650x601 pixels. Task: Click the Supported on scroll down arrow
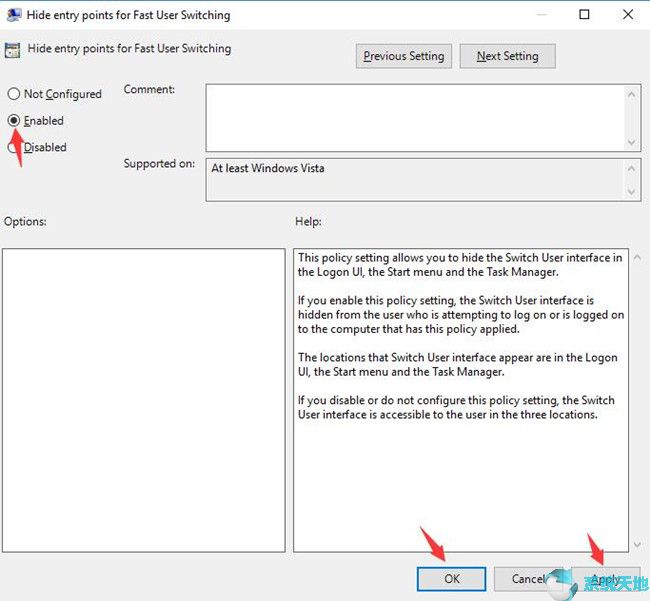(632, 191)
